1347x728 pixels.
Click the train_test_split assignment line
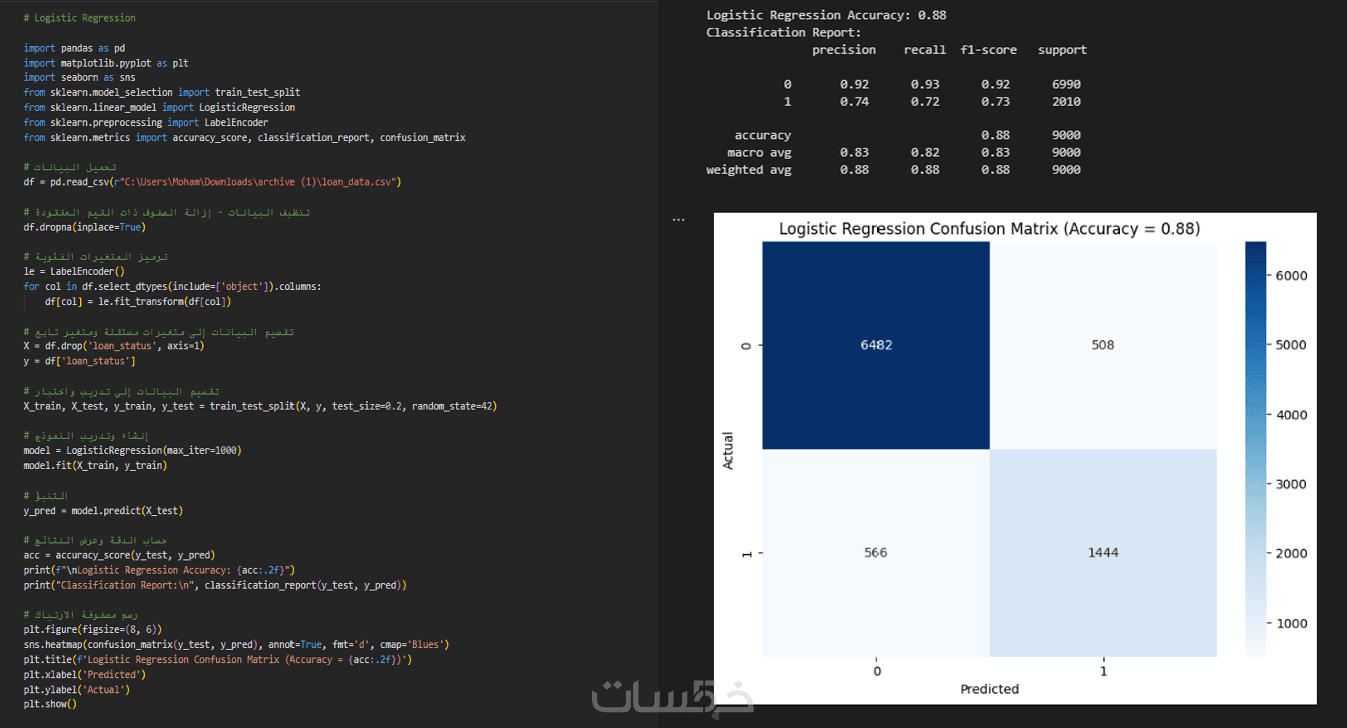pyautogui.click(x=260, y=406)
